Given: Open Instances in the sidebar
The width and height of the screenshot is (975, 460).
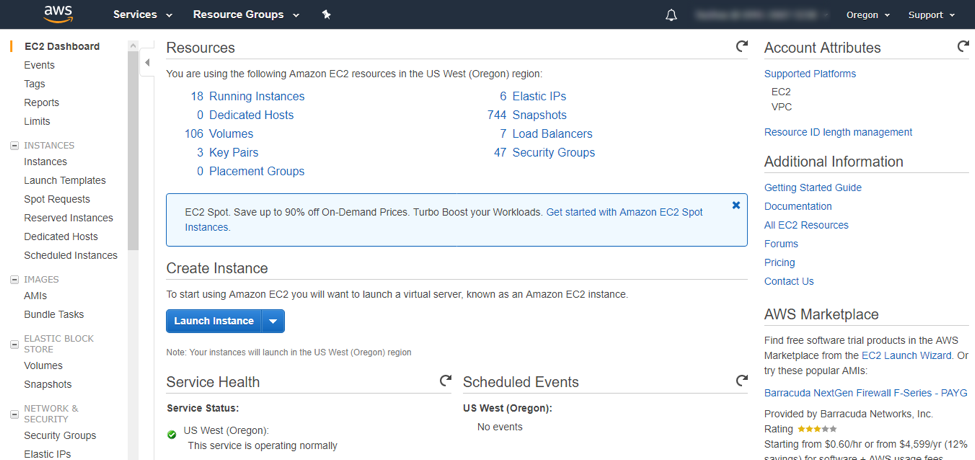Looking at the screenshot, I should [45, 161].
